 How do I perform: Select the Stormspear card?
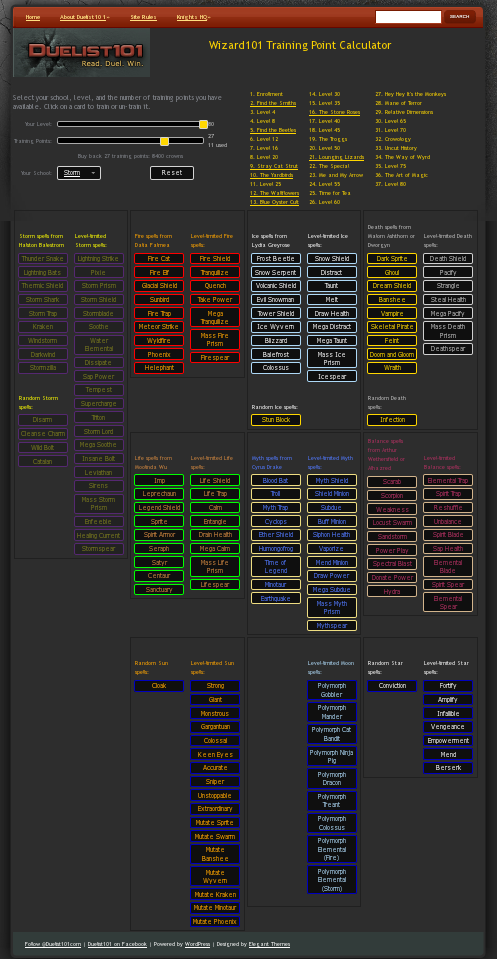(x=99, y=549)
